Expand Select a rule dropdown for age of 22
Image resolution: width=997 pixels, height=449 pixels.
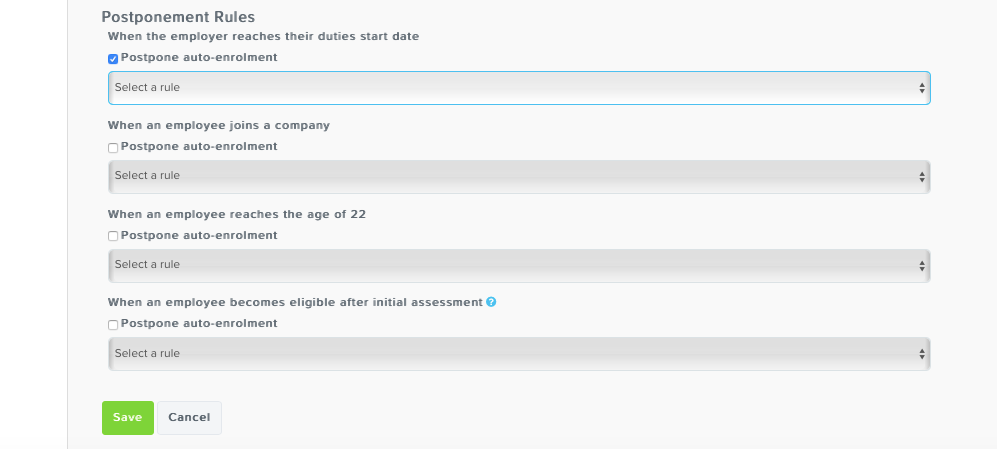[519, 265]
